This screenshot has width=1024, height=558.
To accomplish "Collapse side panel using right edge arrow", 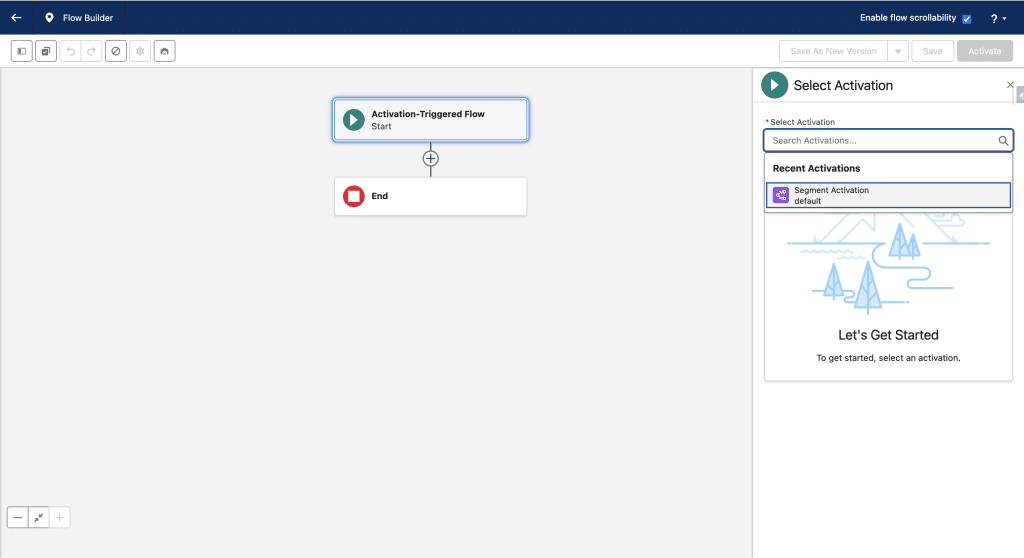I will click(1019, 94).
